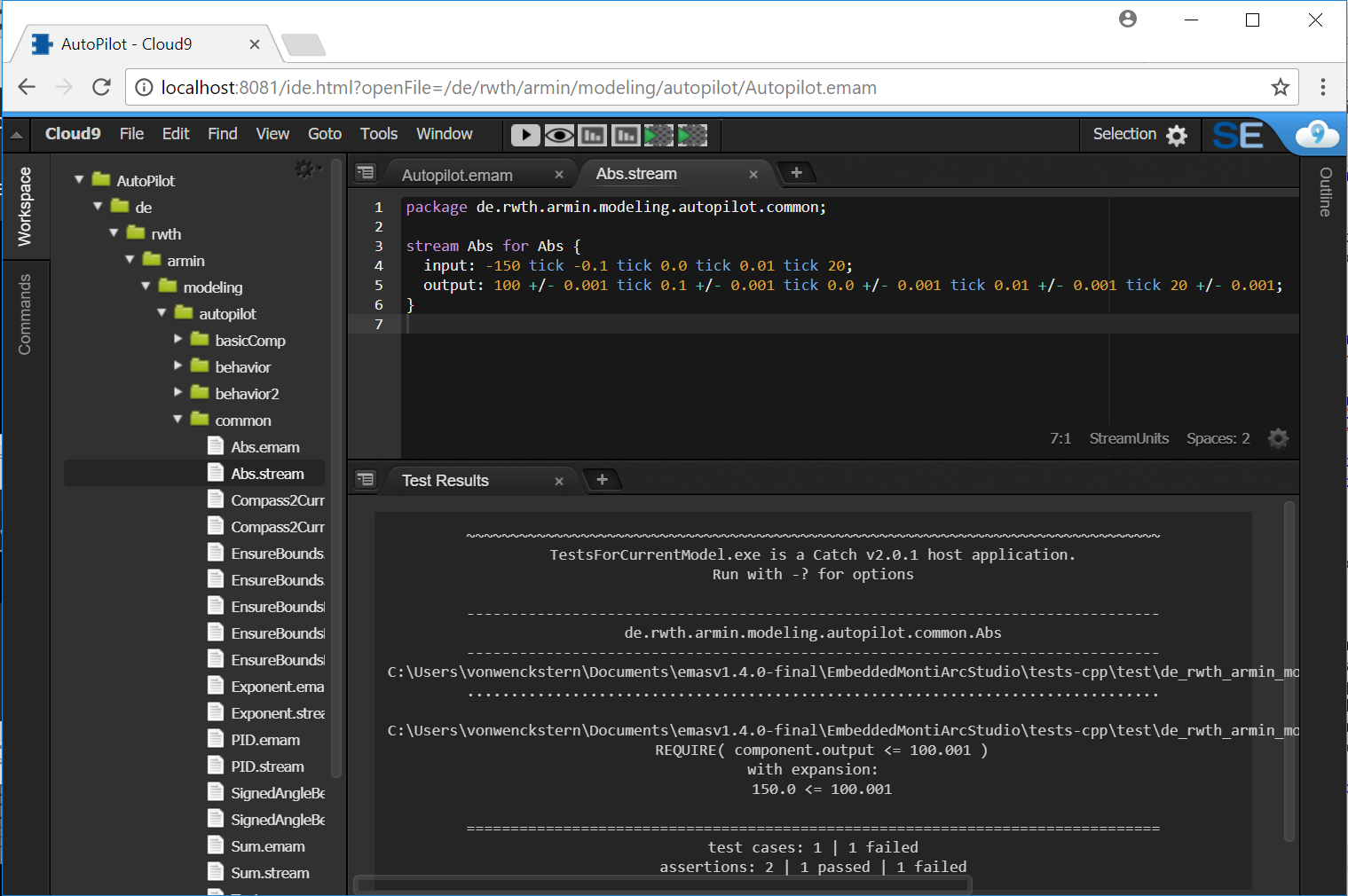The height and width of the screenshot is (896, 1348).
Task: Open the Tools menu
Action: pyautogui.click(x=379, y=134)
